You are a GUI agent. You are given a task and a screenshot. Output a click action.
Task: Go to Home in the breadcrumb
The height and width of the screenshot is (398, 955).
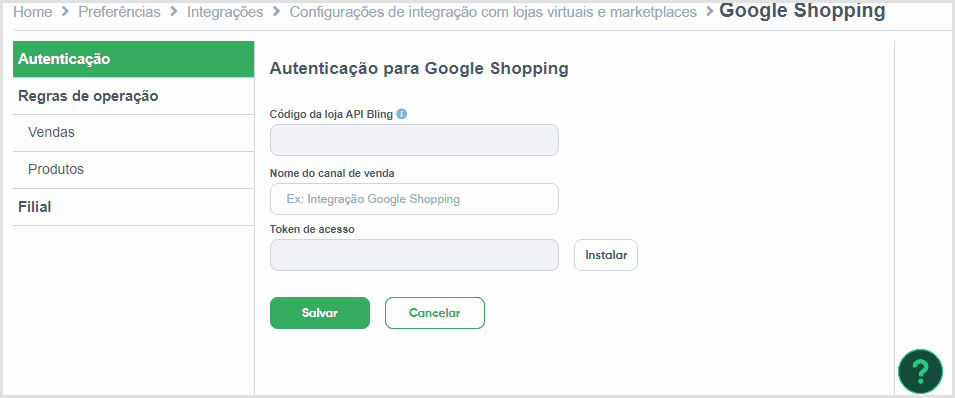32,12
